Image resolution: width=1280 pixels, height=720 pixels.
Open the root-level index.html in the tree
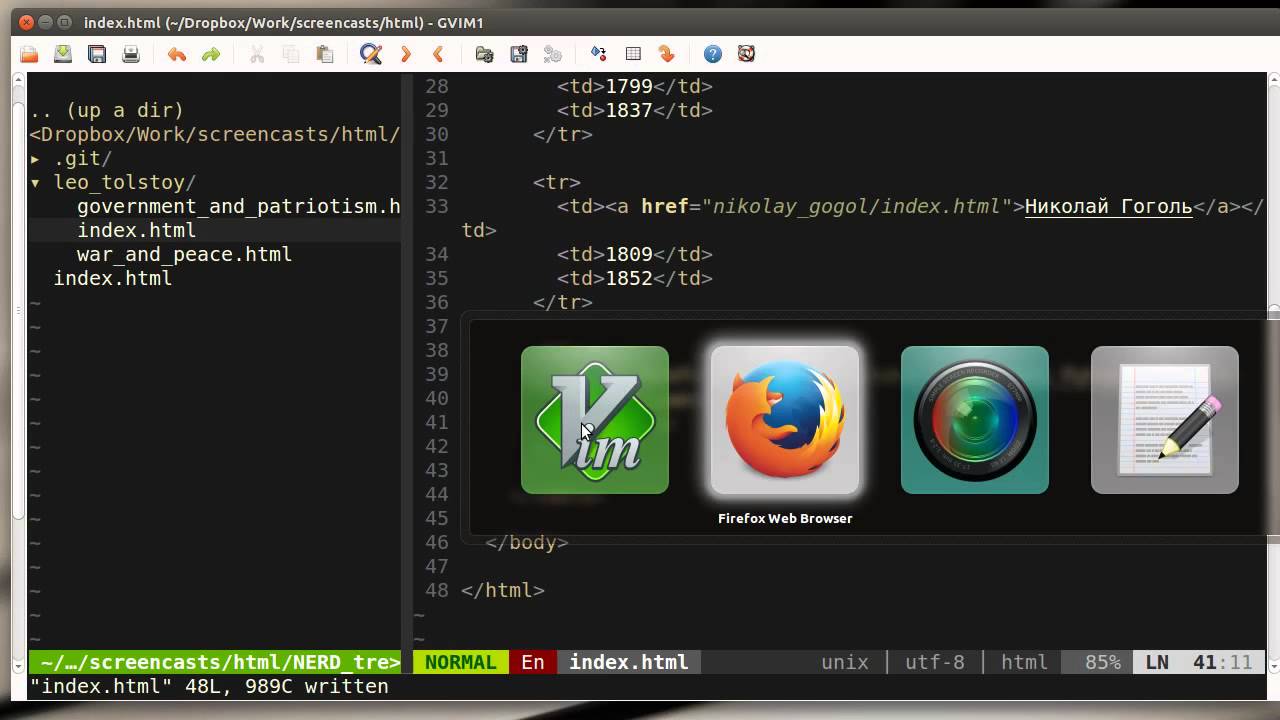pos(112,279)
